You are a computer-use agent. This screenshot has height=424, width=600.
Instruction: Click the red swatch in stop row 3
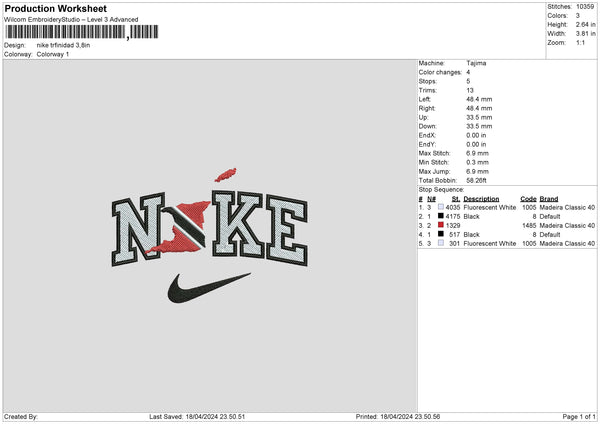(x=441, y=225)
